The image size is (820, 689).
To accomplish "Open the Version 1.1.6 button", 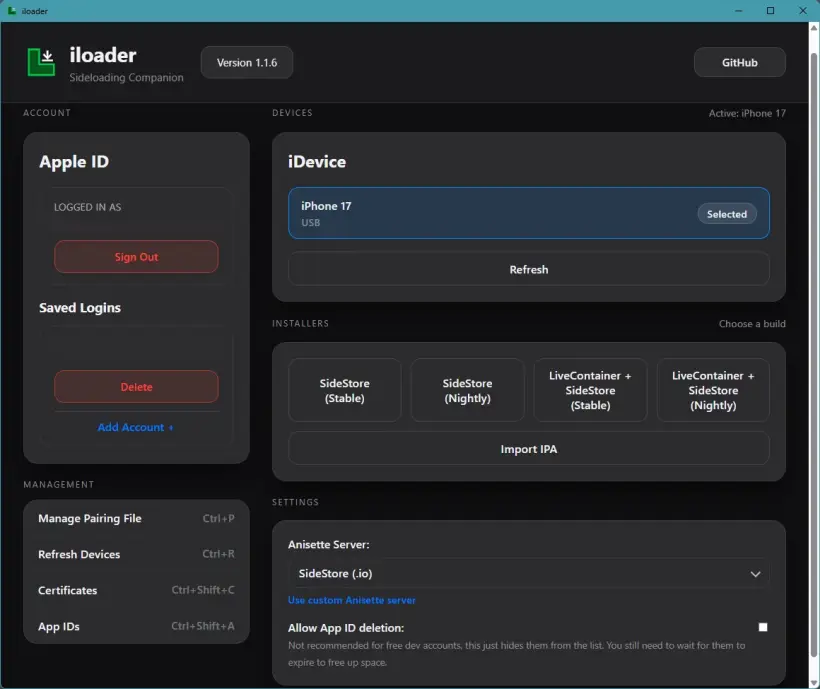I will click(x=247, y=63).
